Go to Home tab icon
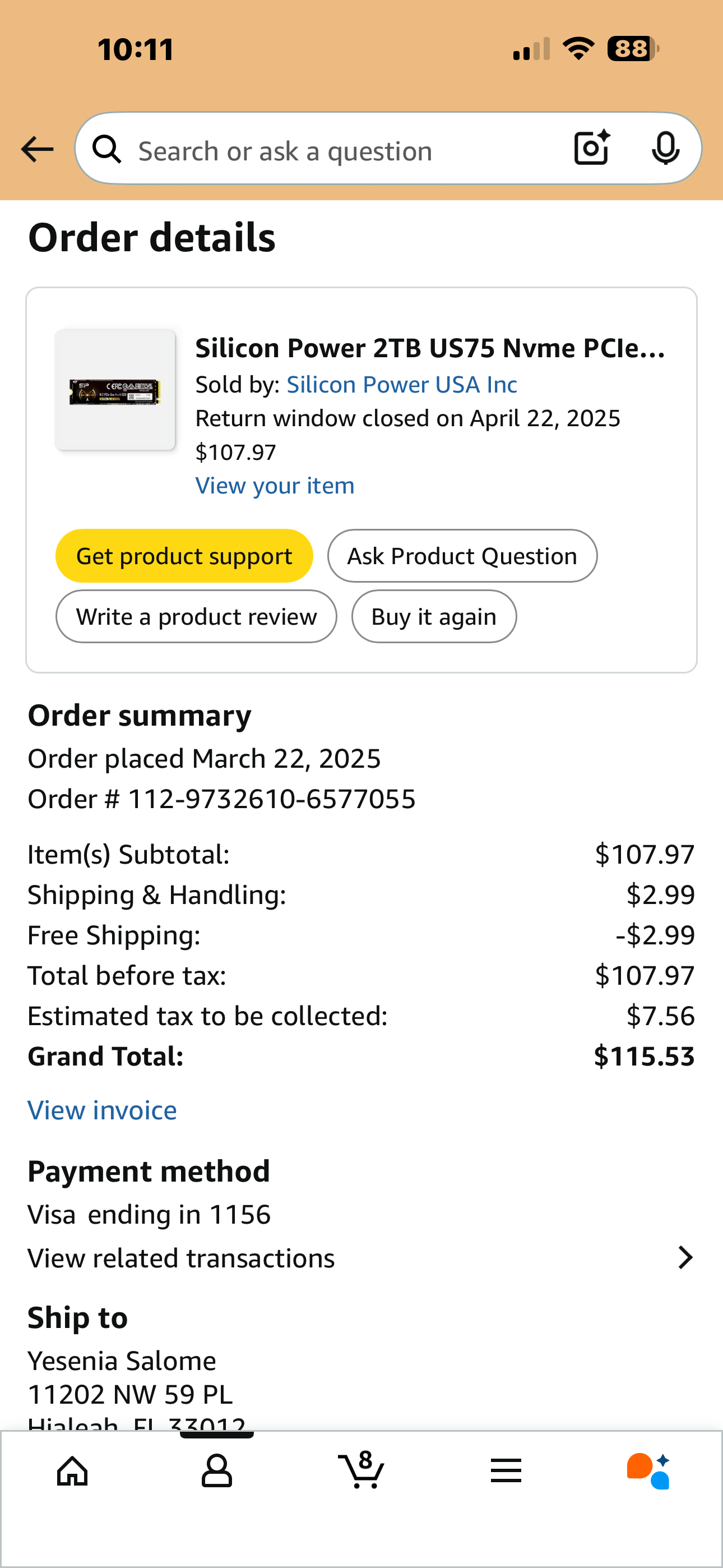The height and width of the screenshot is (1568, 723). (x=72, y=1471)
